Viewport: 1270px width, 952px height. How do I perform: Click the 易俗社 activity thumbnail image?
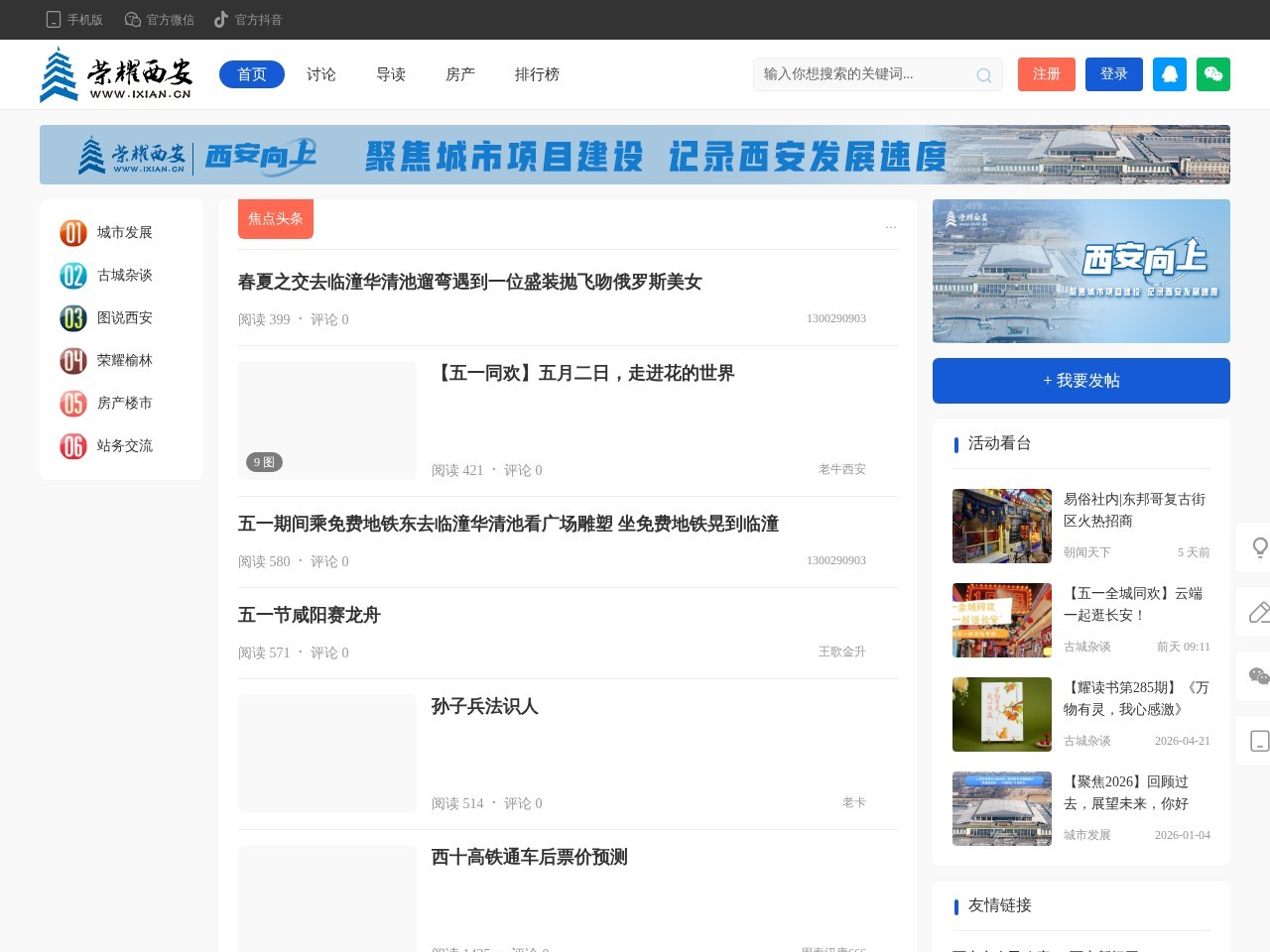1002,527
